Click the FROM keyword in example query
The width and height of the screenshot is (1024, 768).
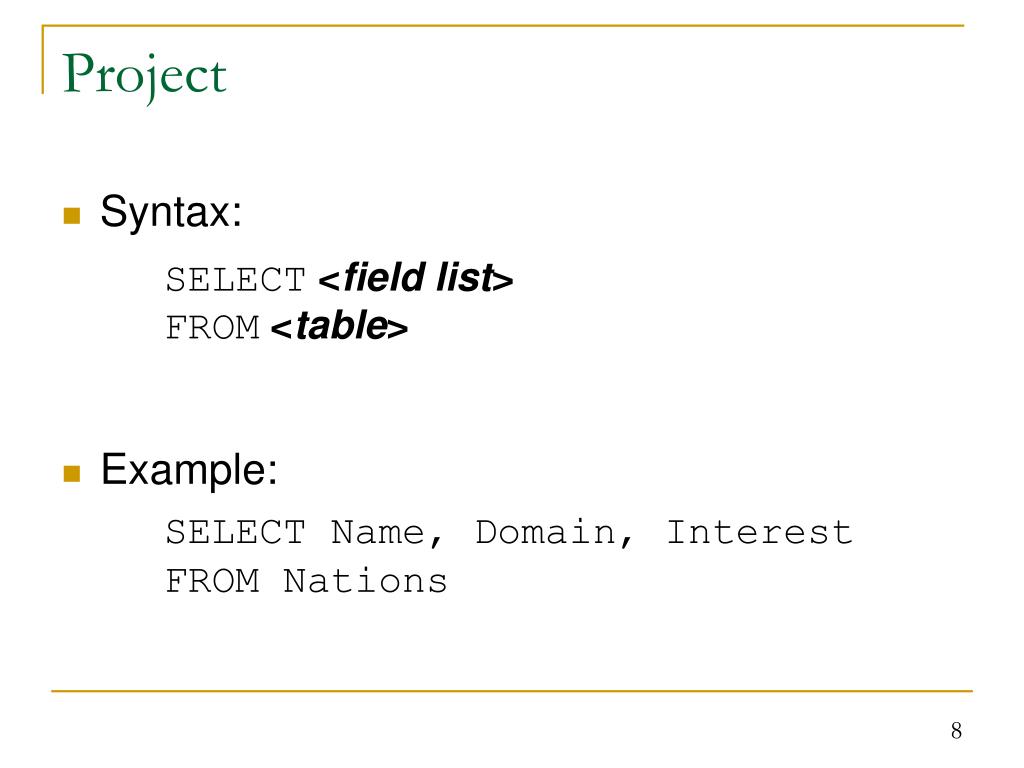coord(212,581)
